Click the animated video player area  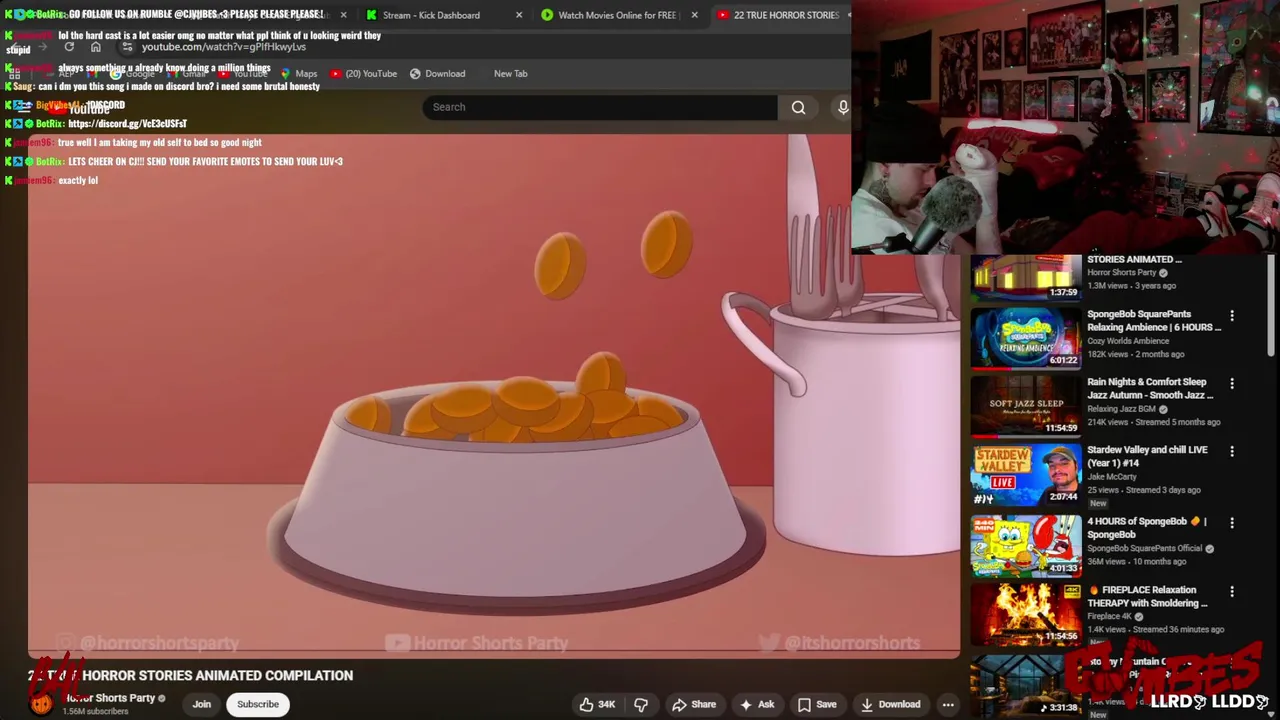pyautogui.click(x=494, y=396)
